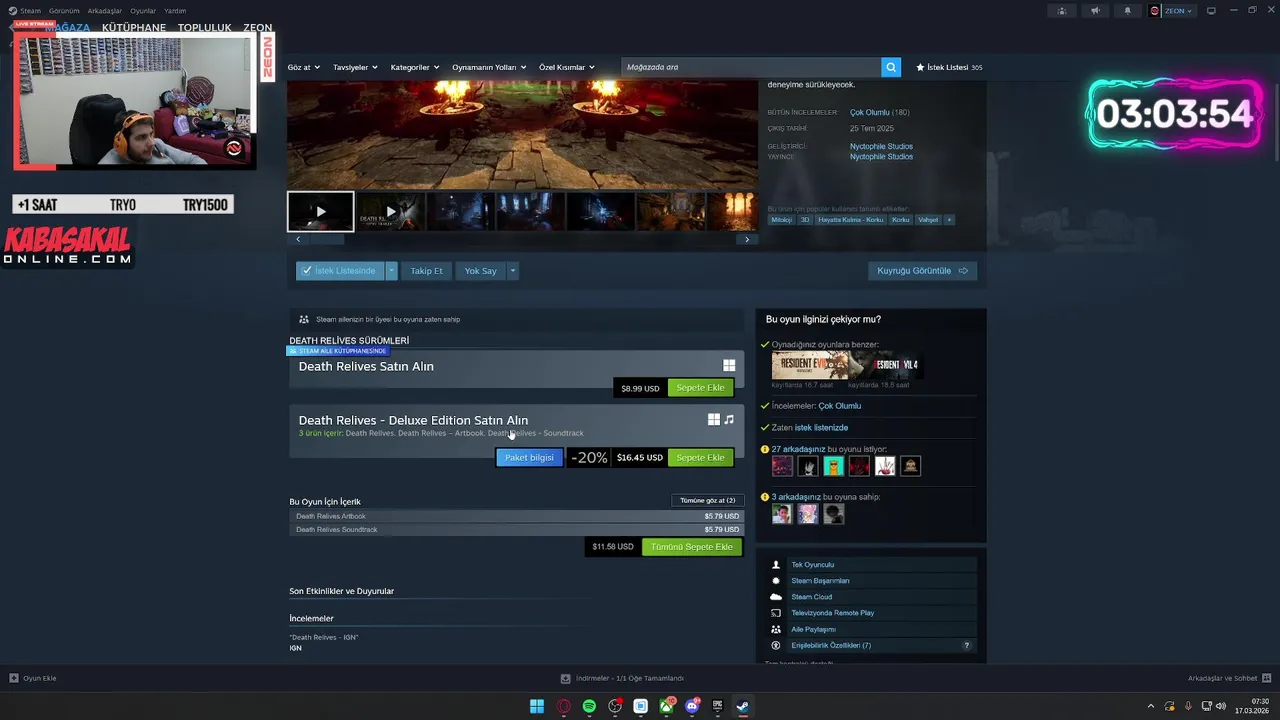Screen dimensions: 1280x720
Task: Open the wishlist star icon (İstek Listesi)
Action: point(920,67)
